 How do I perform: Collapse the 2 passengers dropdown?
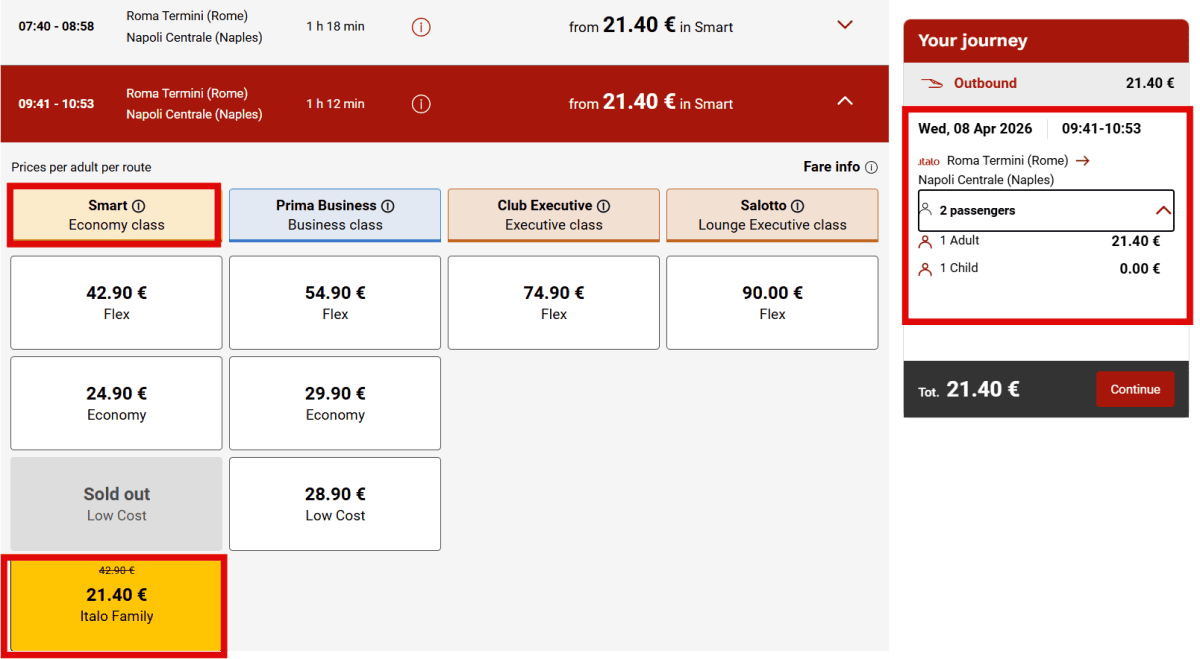[x=1162, y=211]
